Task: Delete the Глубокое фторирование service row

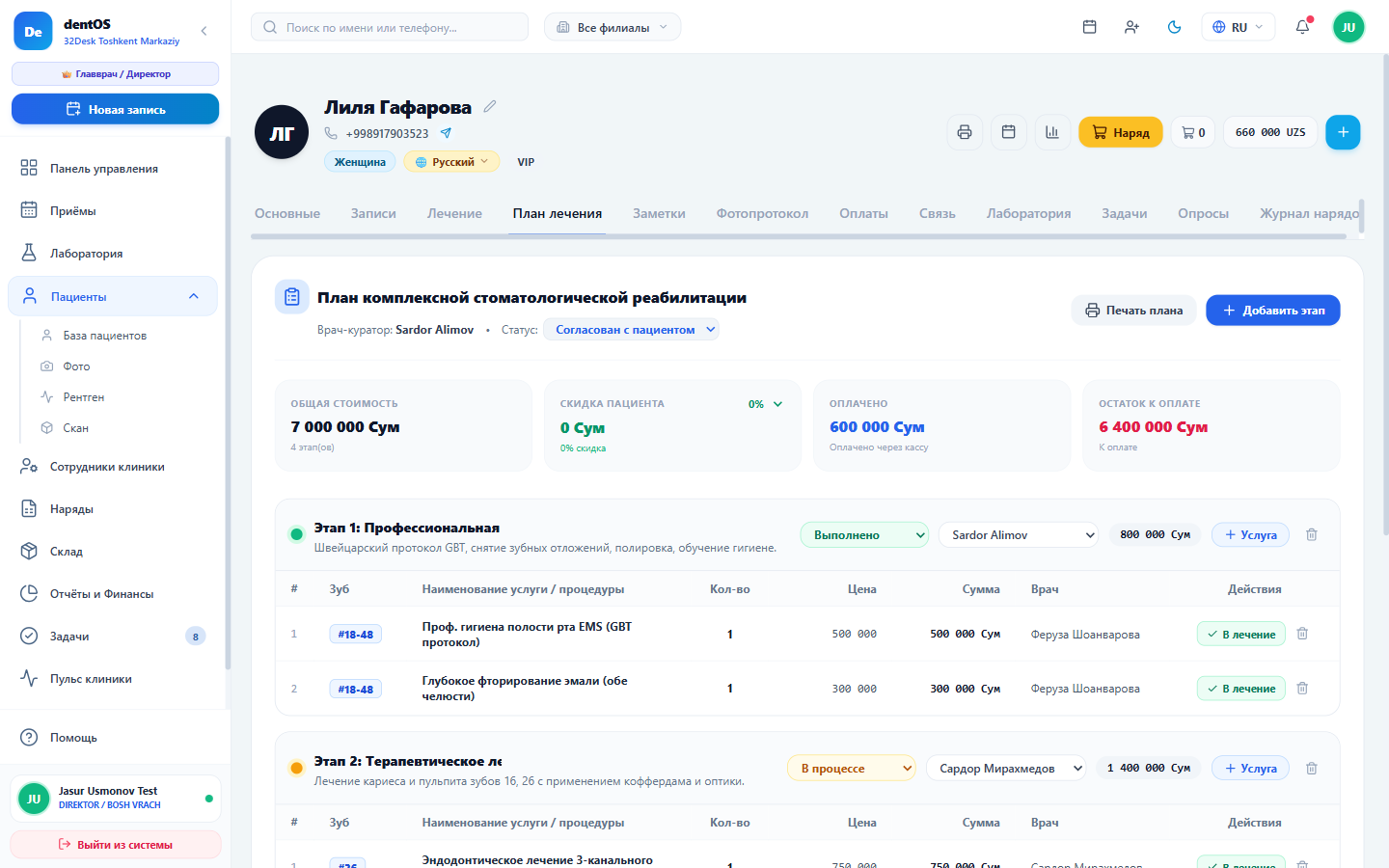Action: point(1302,689)
